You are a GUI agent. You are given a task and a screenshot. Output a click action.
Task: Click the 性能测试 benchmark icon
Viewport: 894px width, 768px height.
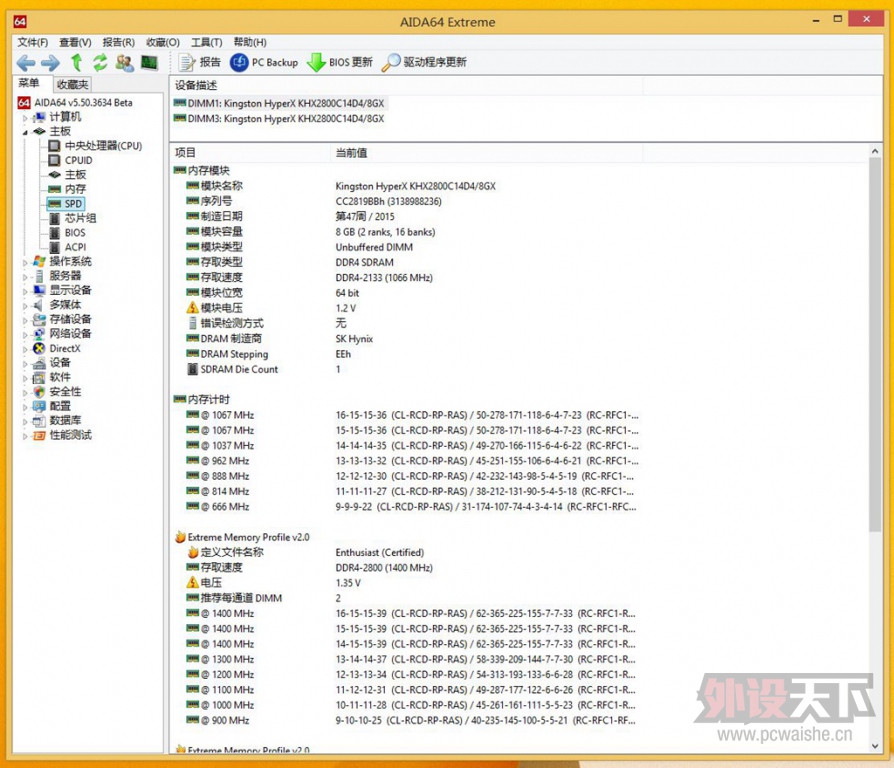pyautogui.click(x=39, y=436)
